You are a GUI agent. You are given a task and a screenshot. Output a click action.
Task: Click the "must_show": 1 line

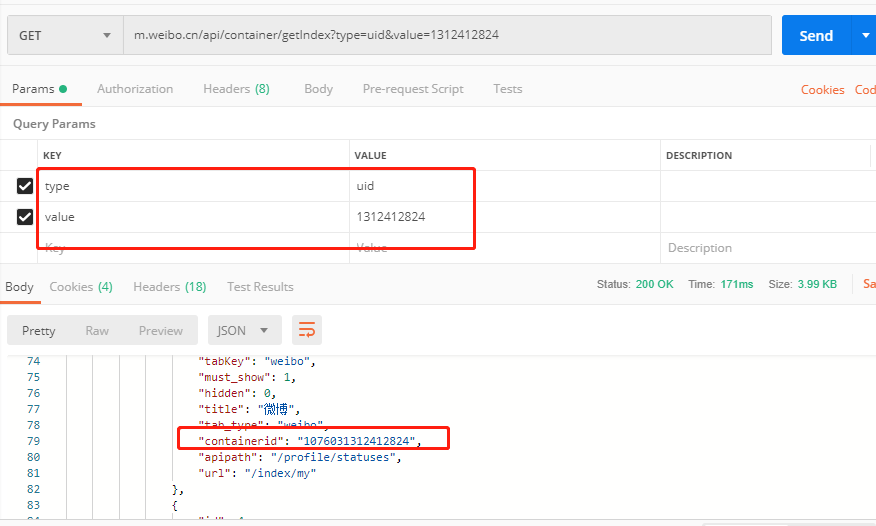coord(247,377)
